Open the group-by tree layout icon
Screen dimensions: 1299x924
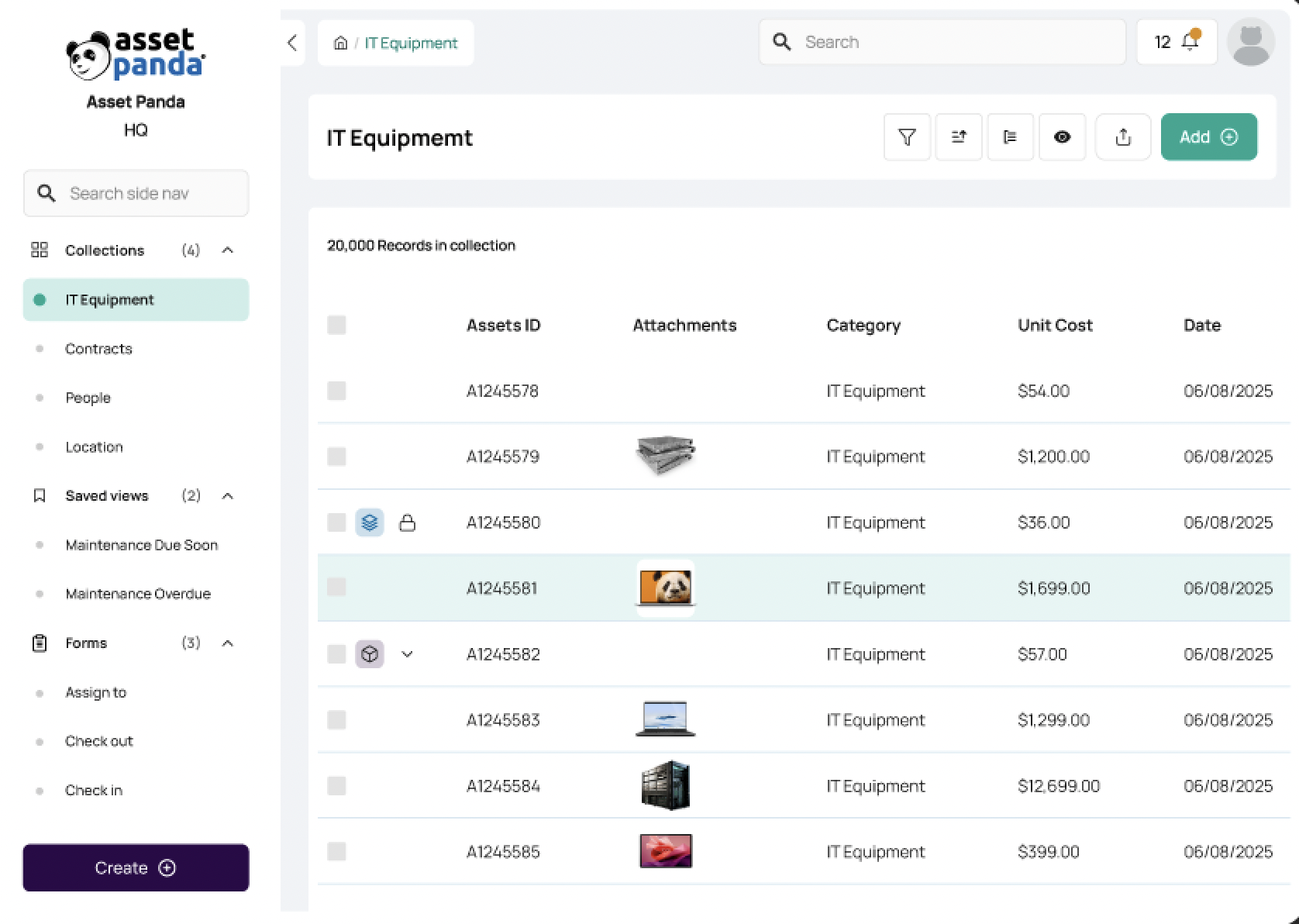[1010, 137]
